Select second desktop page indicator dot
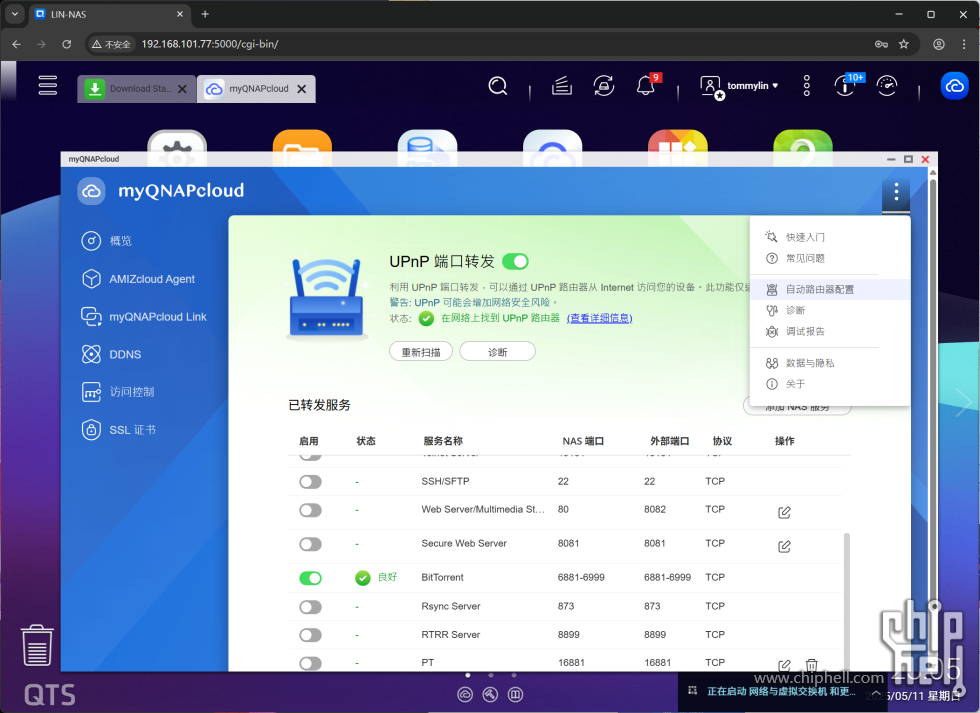Image resolution: width=980 pixels, height=713 pixels. (x=491, y=676)
